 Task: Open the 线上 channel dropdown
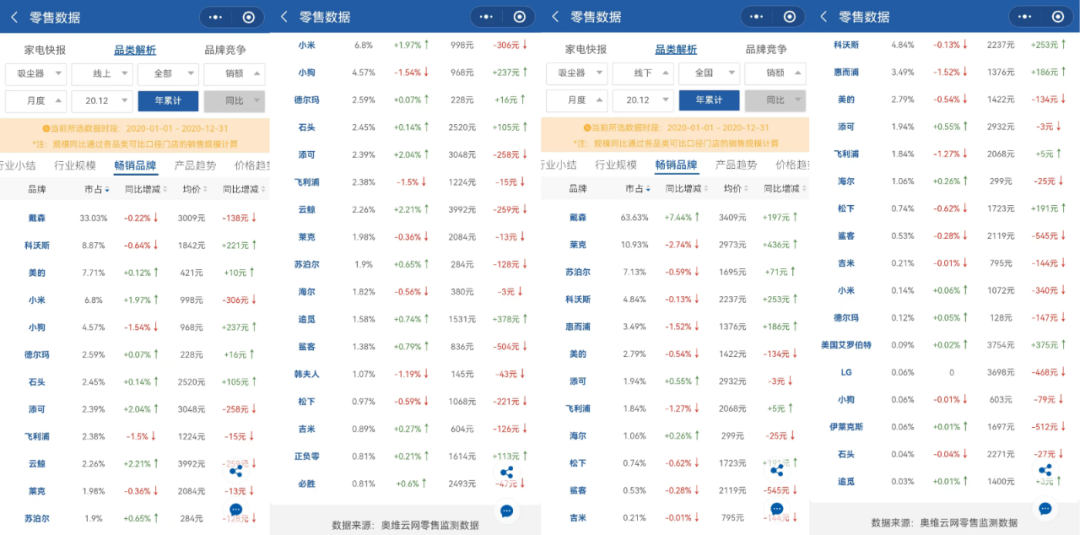(103, 73)
